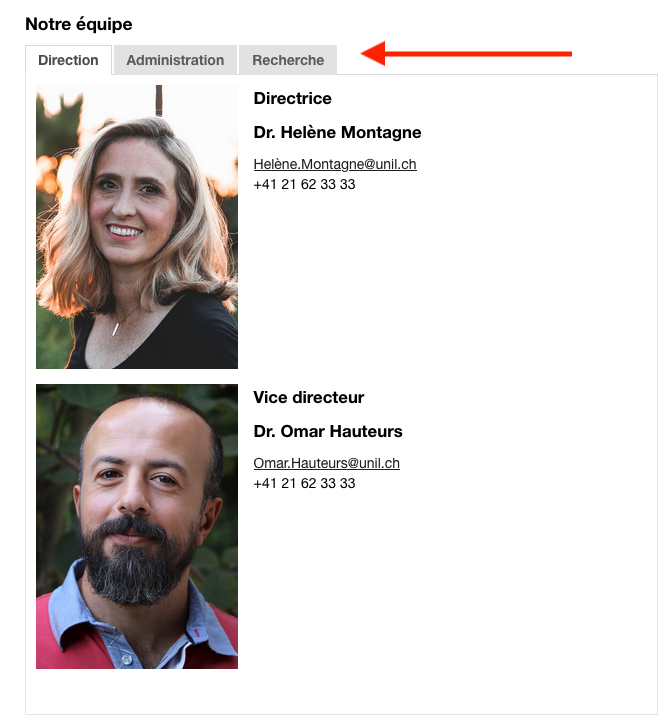Click the Vice directeur title text
The height and width of the screenshot is (726, 669).
tap(309, 397)
